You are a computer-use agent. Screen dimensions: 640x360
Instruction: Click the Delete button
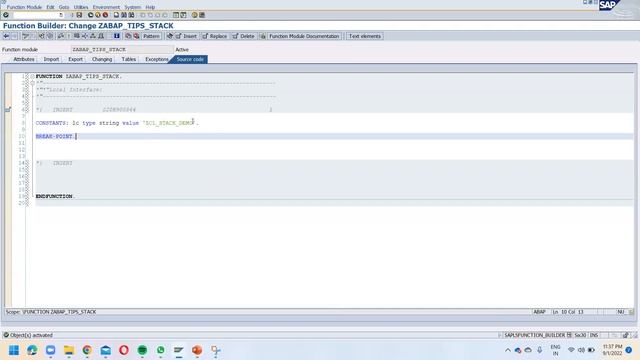tap(243, 36)
